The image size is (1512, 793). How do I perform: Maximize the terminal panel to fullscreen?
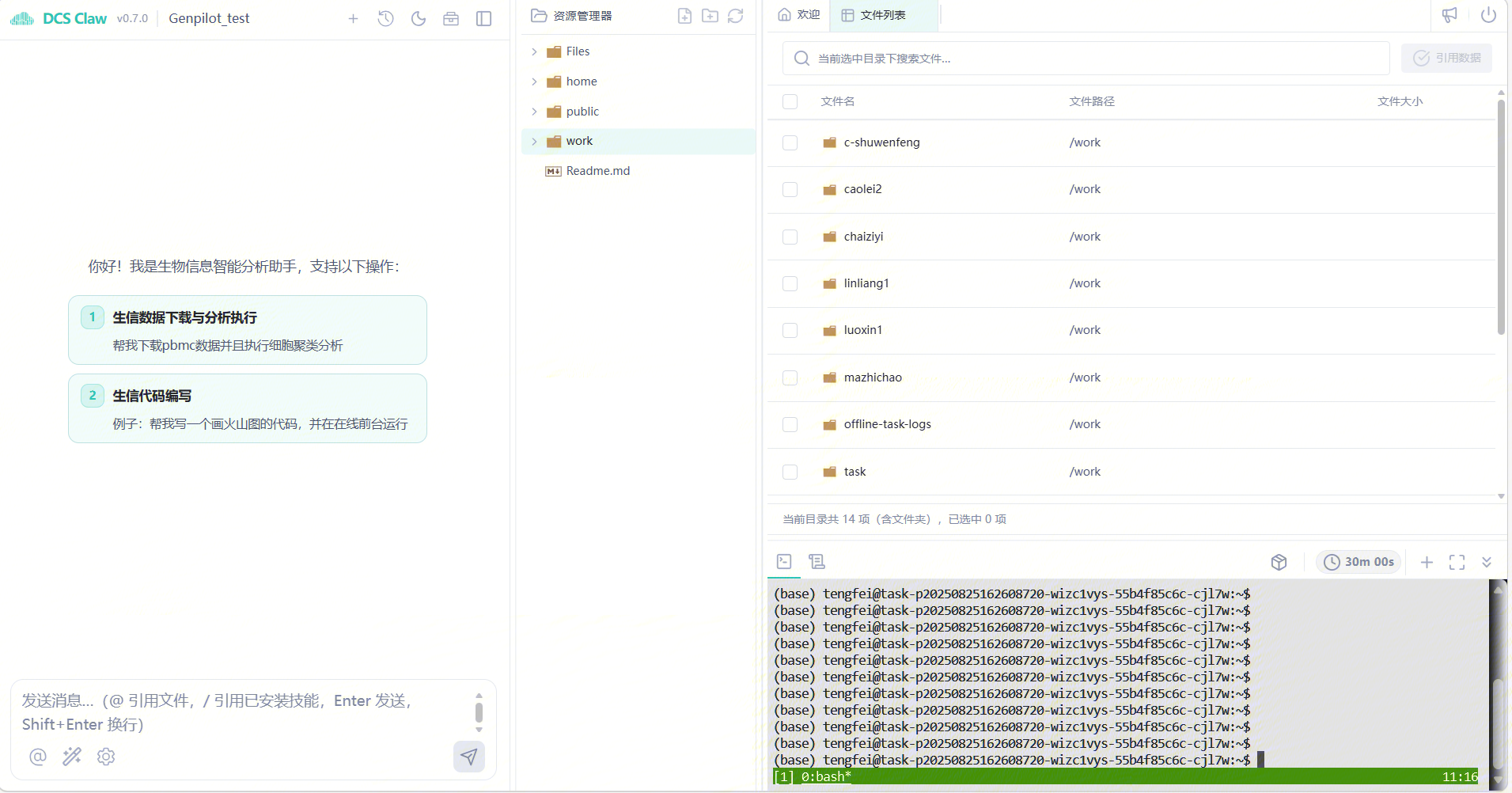[x=1457, y=562]
